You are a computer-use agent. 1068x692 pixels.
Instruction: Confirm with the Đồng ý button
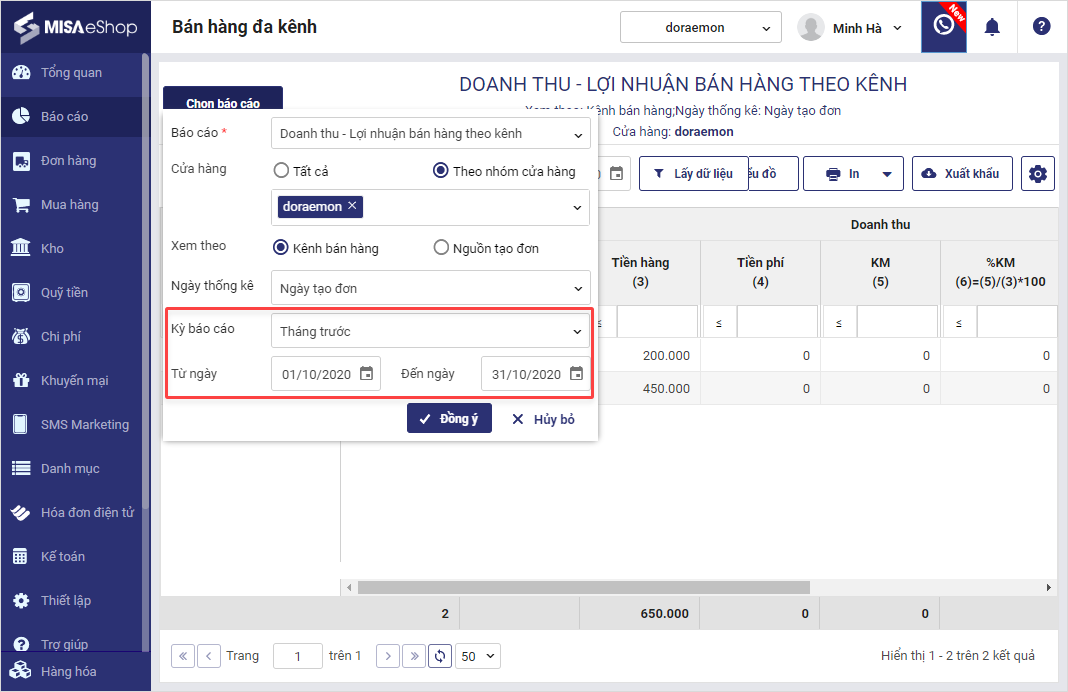(x=450, y=419)
